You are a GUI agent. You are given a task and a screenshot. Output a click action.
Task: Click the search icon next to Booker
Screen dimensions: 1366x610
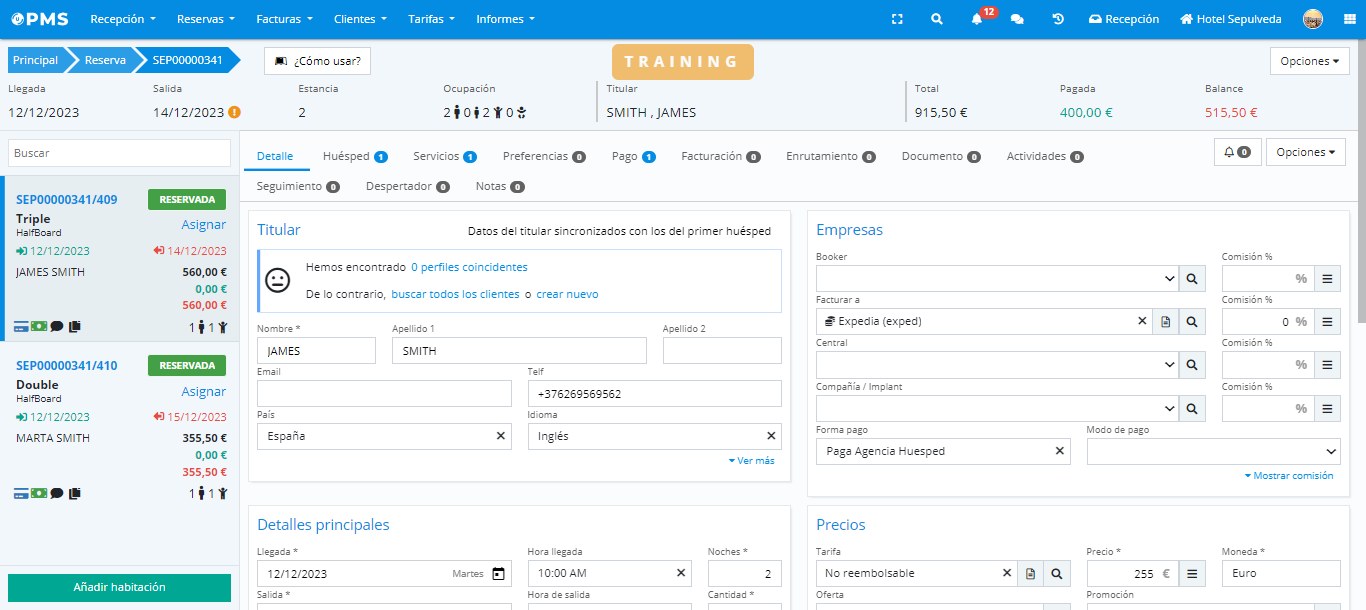pyautogui.click(x=1192, y=278)
